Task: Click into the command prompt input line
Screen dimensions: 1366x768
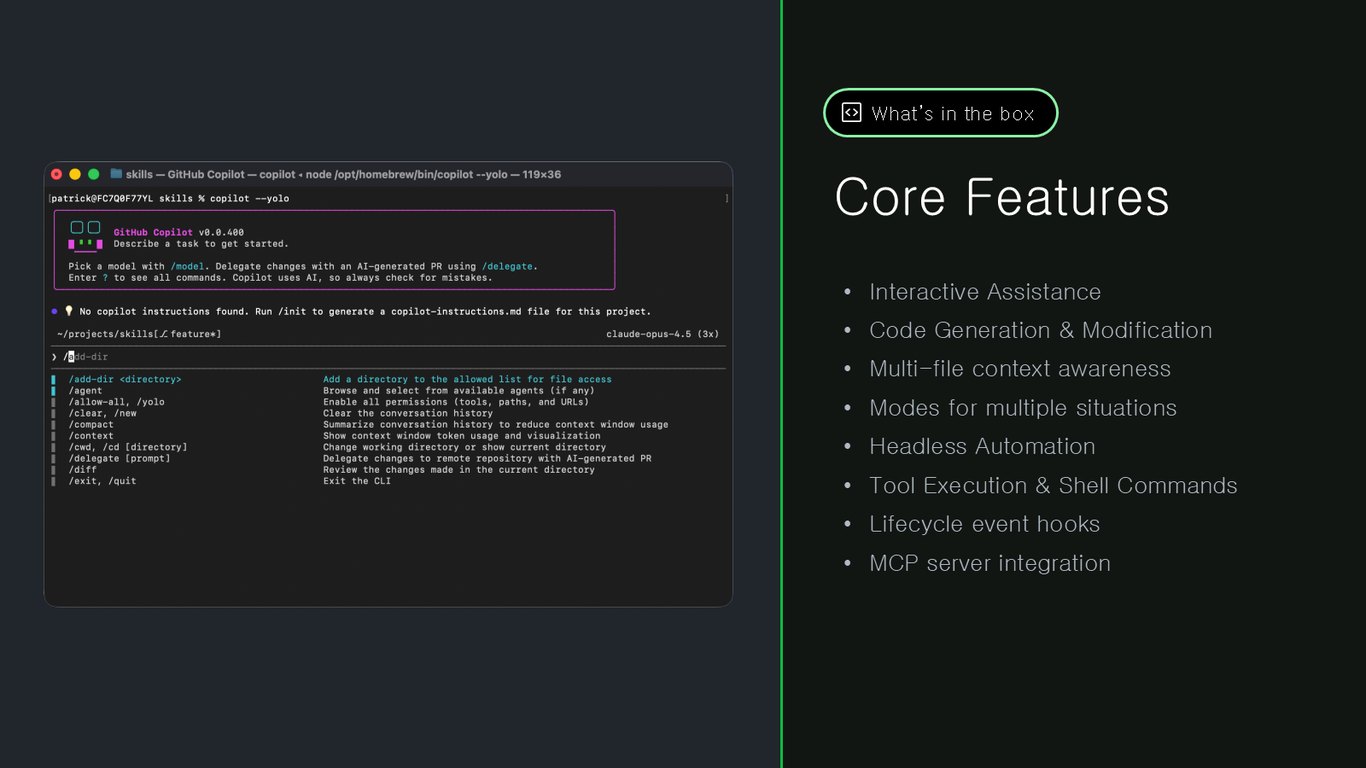Action: (388, 357)
